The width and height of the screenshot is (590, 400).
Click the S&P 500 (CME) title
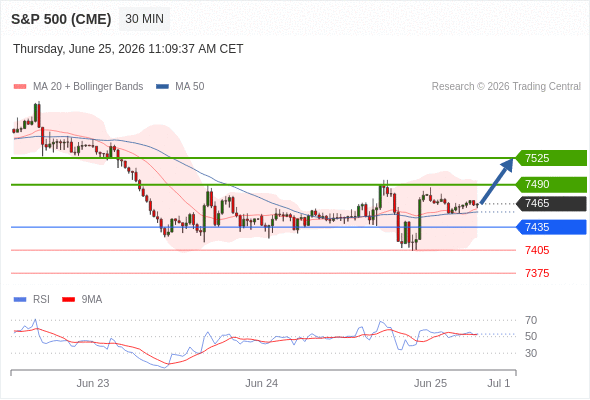point(61,19)
